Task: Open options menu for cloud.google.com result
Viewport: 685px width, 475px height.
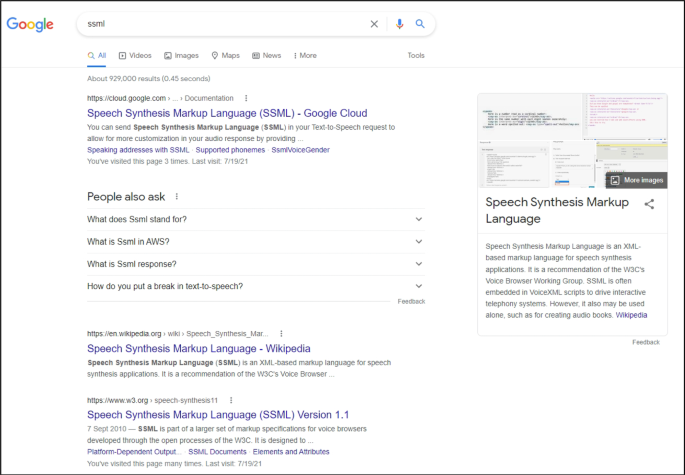Action: click(246, 98)
